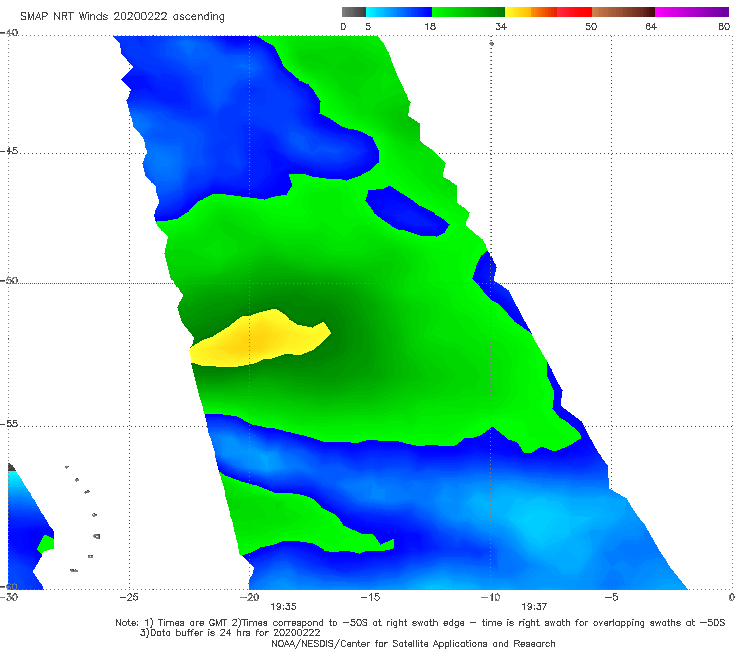The width and height of the screenshot is (740, 650).
Task: Click the longitude label '-30'
Action: point(9,597)
